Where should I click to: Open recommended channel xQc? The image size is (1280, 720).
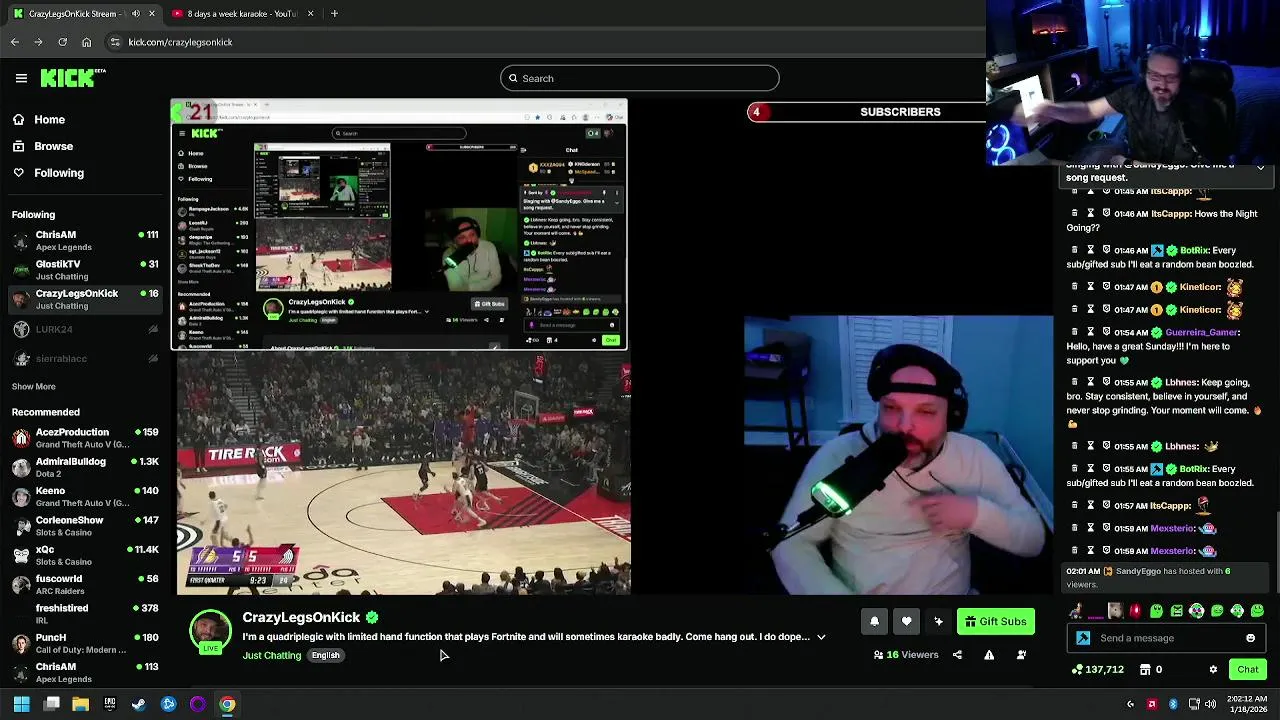[x=85, y=556]
